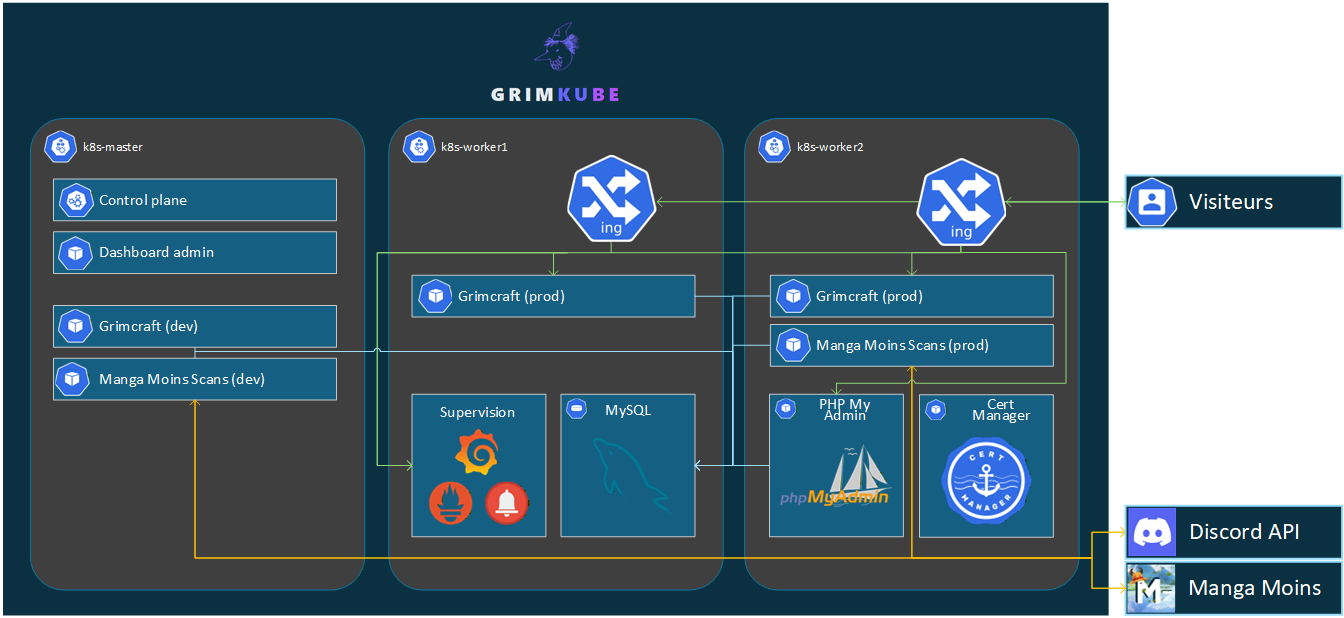The height and width of the screenshot is (618, 1344).
Task: Click Grimcraft (prod) in k8s-worker1
Action: pos(553,296)
